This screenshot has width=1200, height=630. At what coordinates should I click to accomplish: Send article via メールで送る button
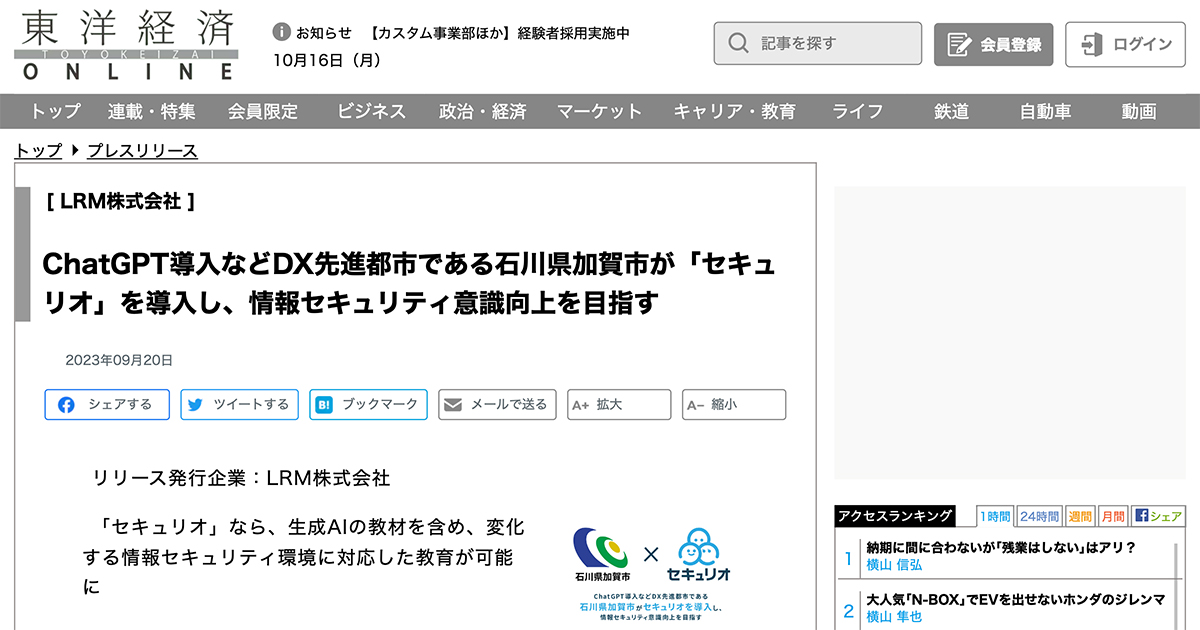tap(497, 405)
